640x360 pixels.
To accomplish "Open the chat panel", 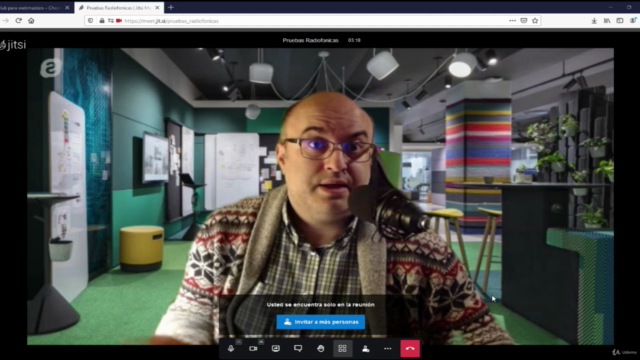I will 298,349.
